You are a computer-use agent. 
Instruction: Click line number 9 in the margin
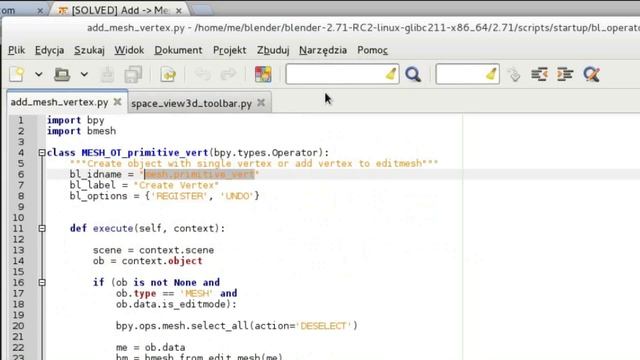tap(21, 207)
